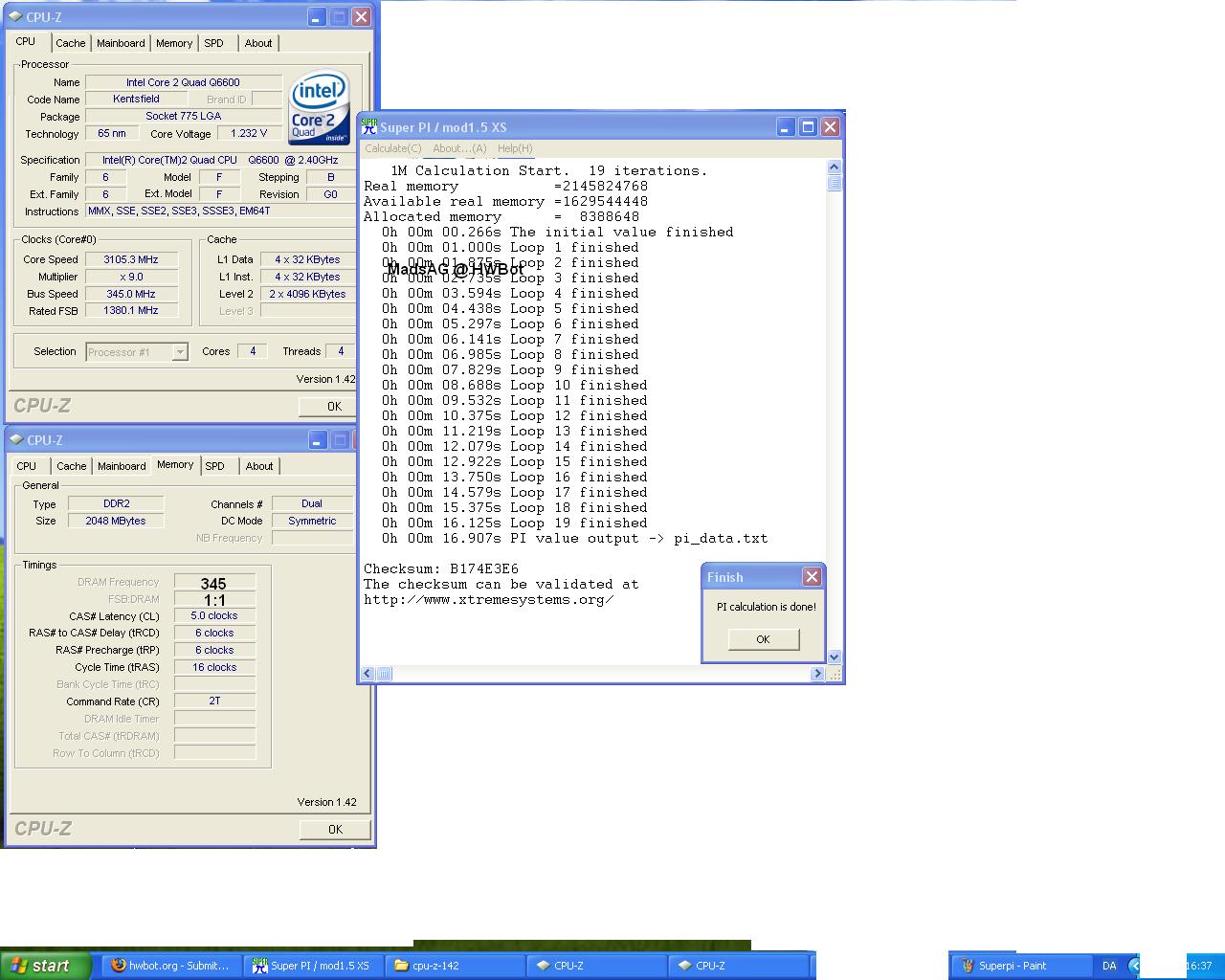The image size is (1225, 980).
Task: Click Super PI scroll up arrow
Action: coord(834,167)
